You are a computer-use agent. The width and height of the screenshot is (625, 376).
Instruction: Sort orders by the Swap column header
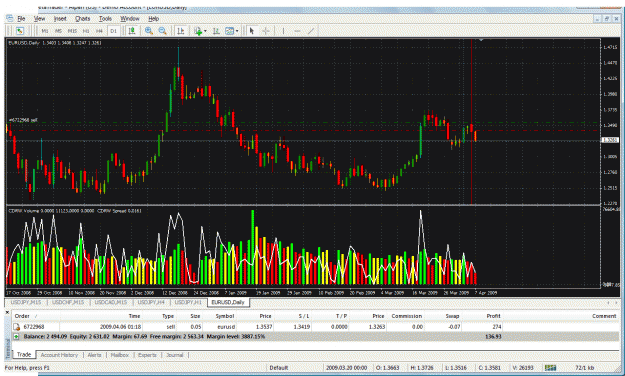point(452,316)
